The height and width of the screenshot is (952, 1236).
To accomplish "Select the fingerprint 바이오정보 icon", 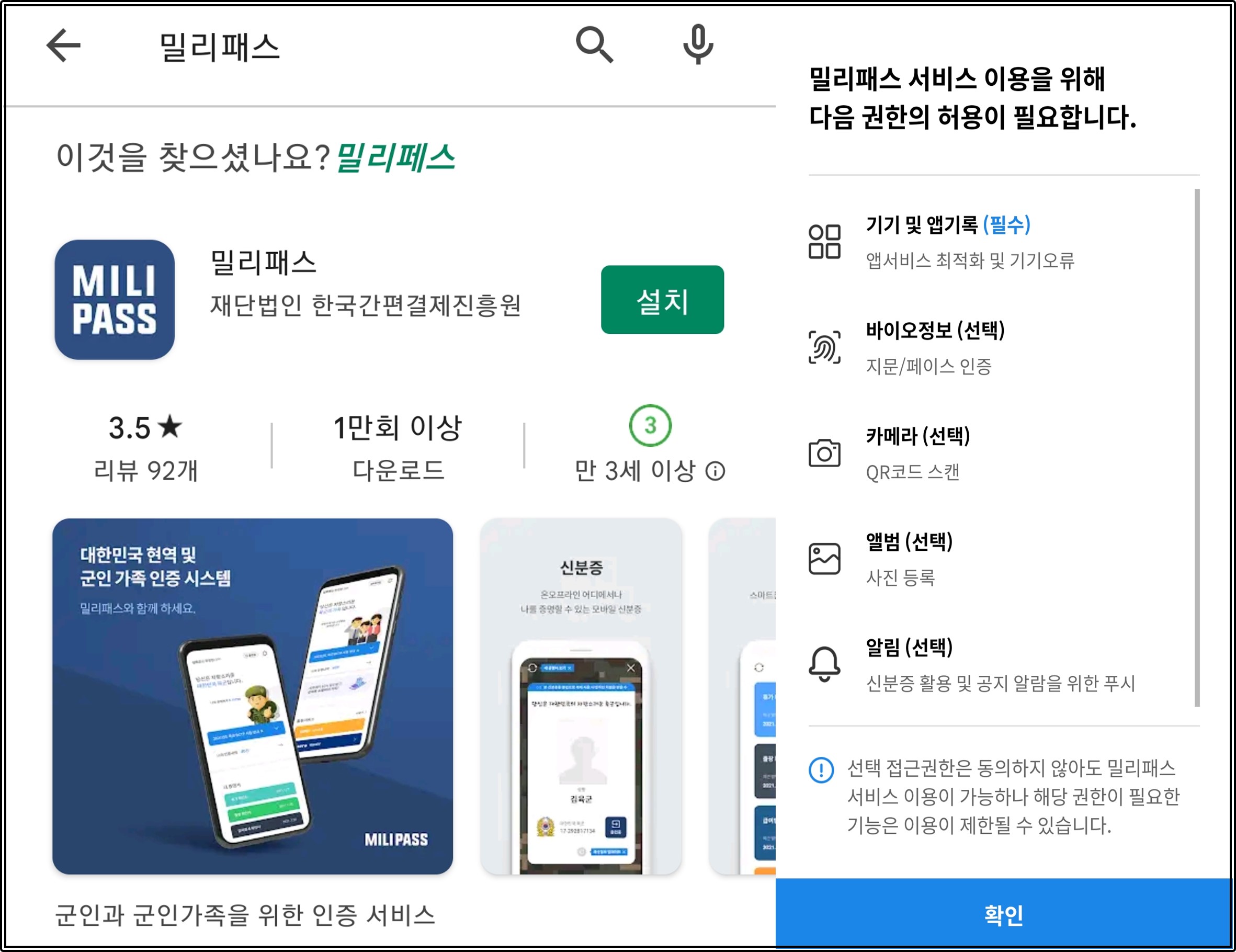I will (824, 347).
